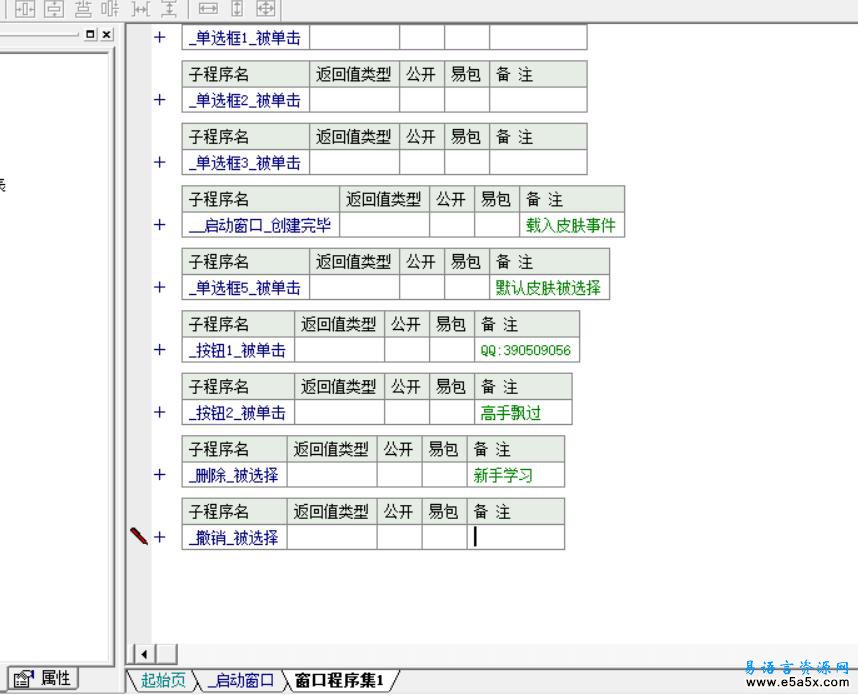Expand the _按钮1_被单击 subroutine
This screenshot has height=695, width=858.
point(159,349)
